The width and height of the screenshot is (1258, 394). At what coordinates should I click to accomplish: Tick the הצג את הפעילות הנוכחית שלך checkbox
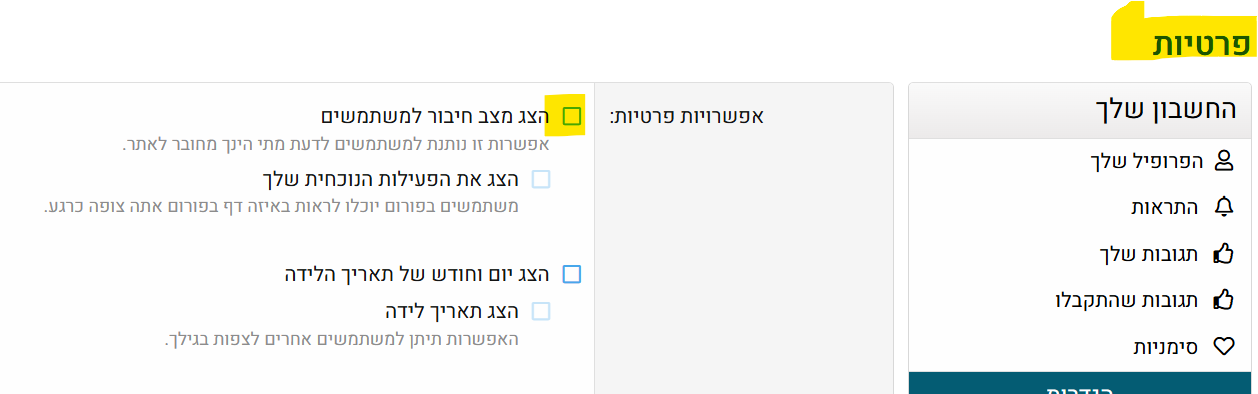[541, 179]
